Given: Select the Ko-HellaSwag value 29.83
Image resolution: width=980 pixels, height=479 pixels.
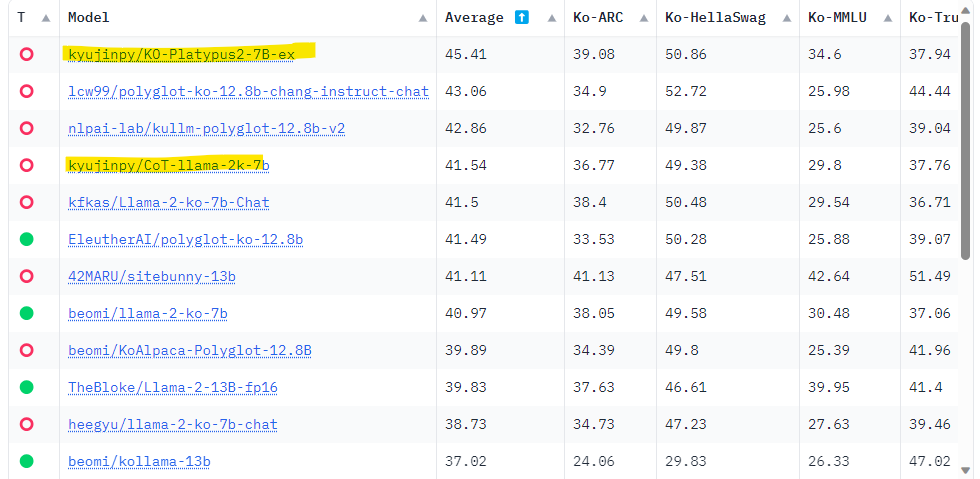Looking at the screenshot, I should coord(686,461).
